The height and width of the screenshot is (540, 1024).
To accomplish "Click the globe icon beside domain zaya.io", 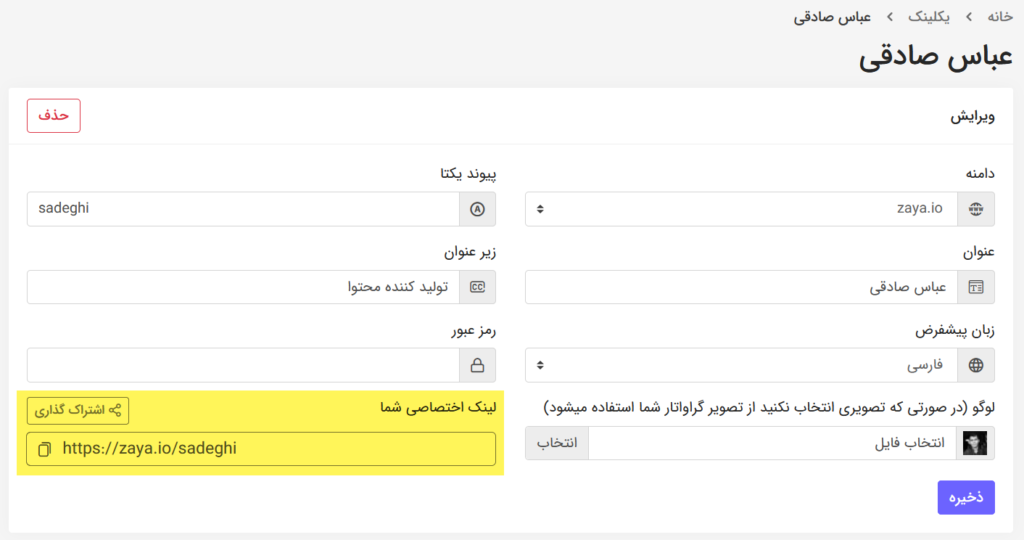I will [x=976, y=209].
